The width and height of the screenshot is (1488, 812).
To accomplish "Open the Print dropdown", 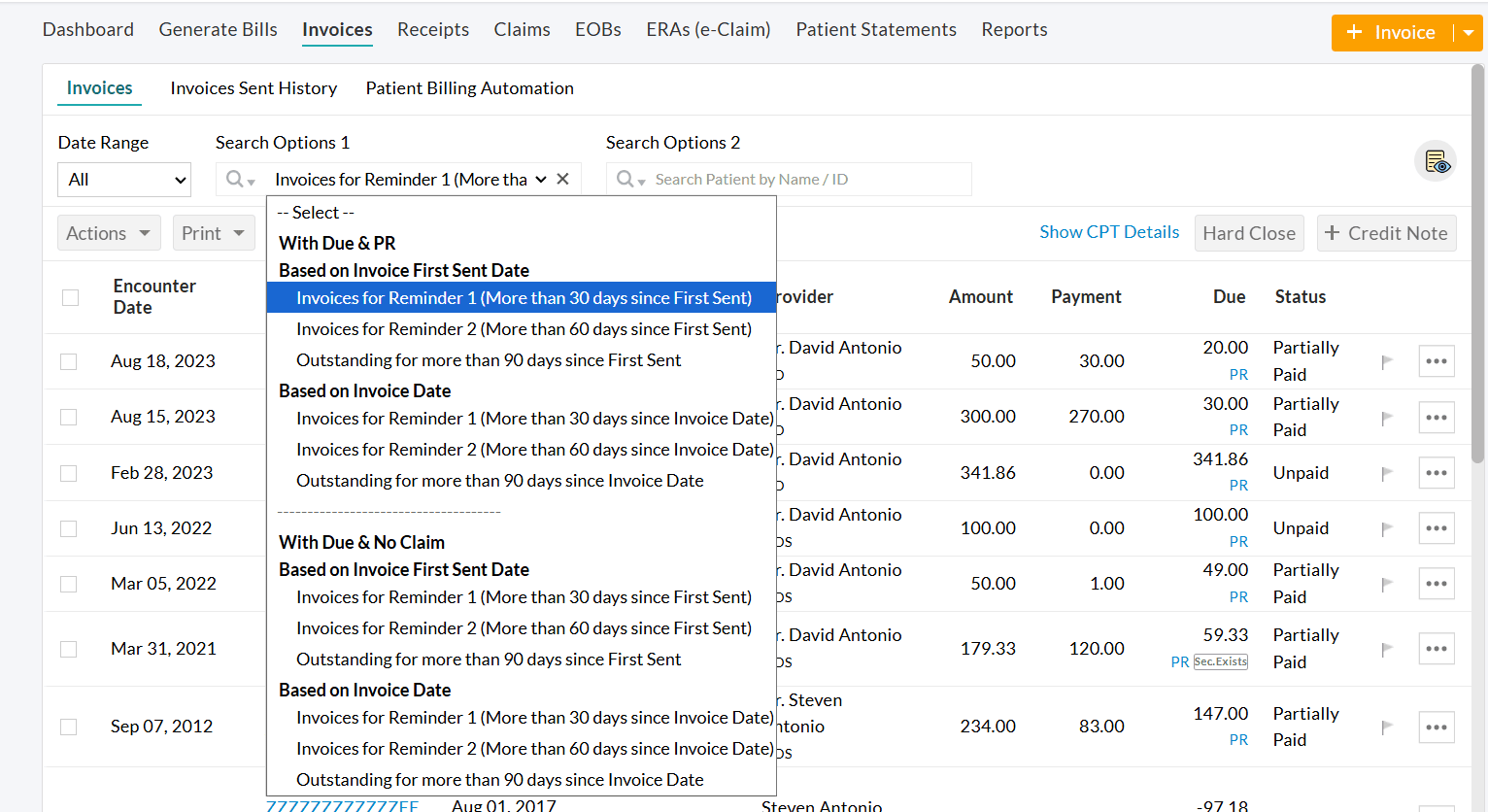I will click(x=213, y=232).
